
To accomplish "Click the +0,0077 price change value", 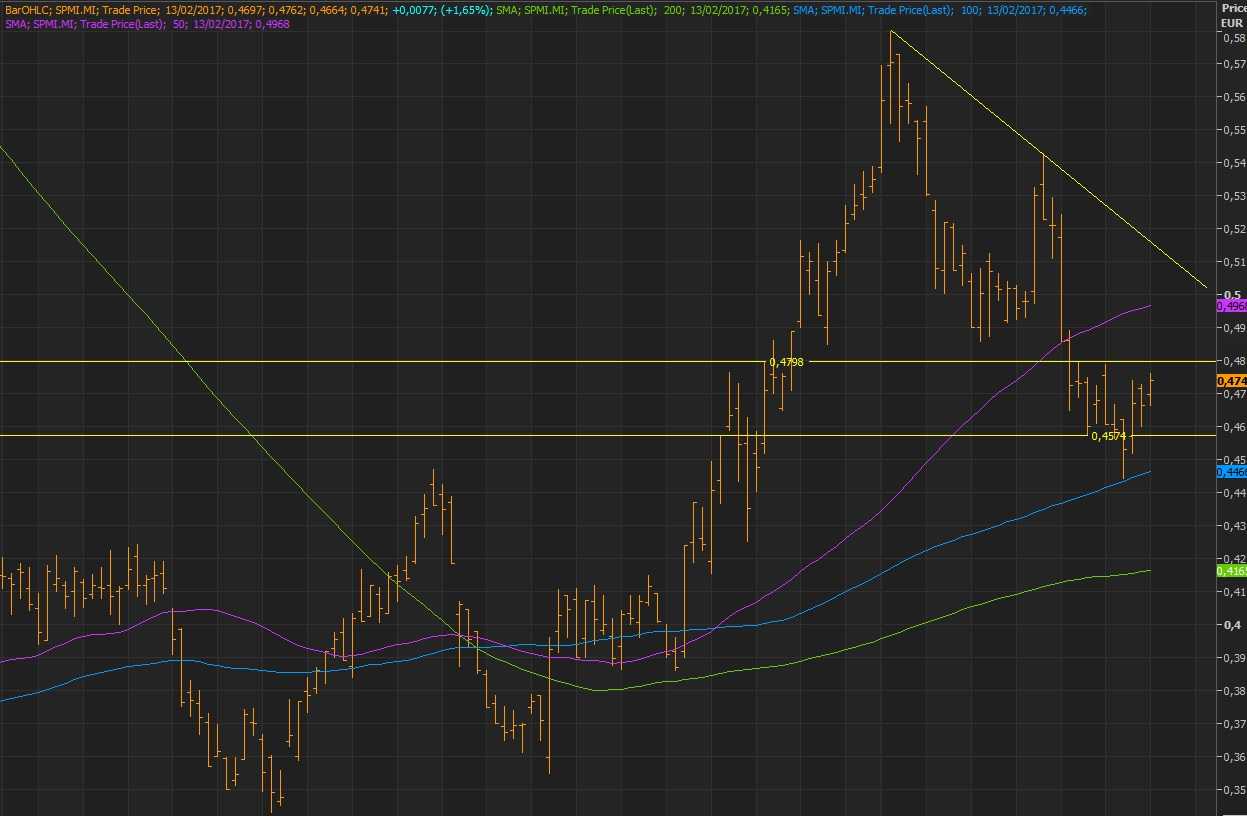I will 414,9.
